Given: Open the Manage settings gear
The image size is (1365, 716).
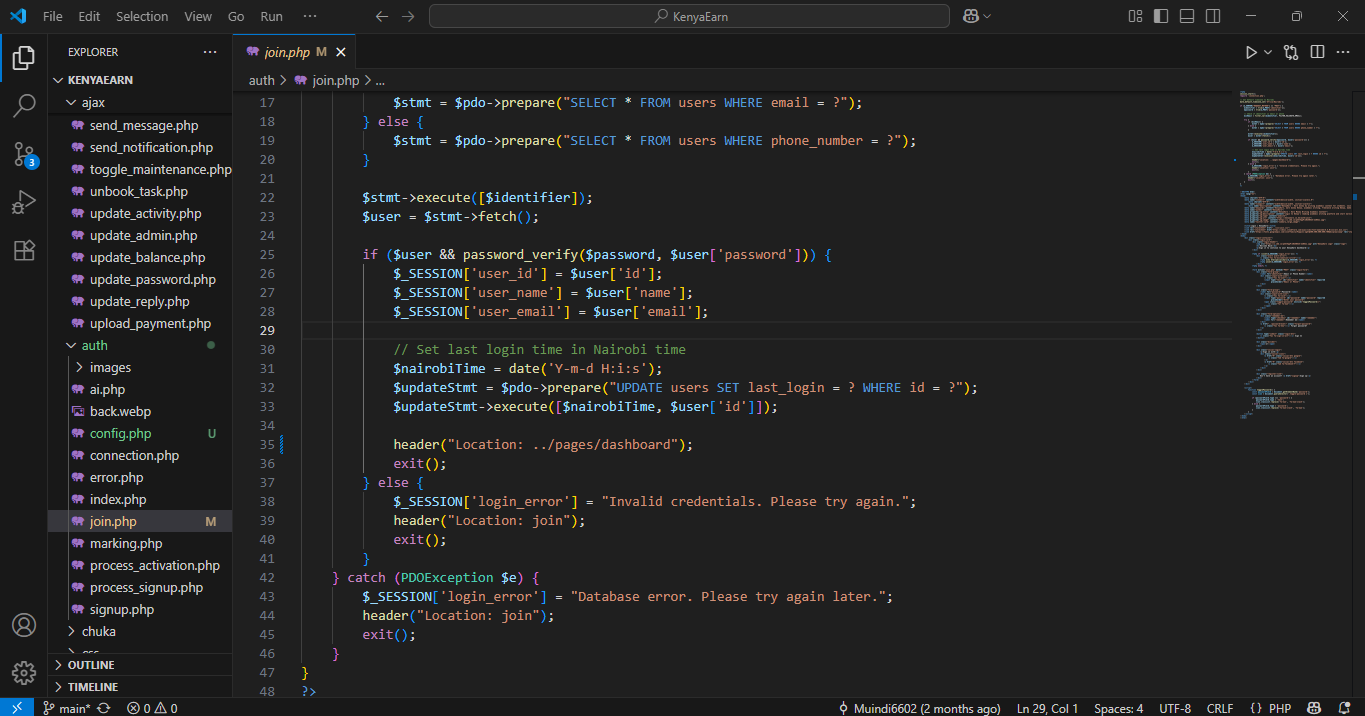Looking at the screenshot, I should tap(24, 672).
